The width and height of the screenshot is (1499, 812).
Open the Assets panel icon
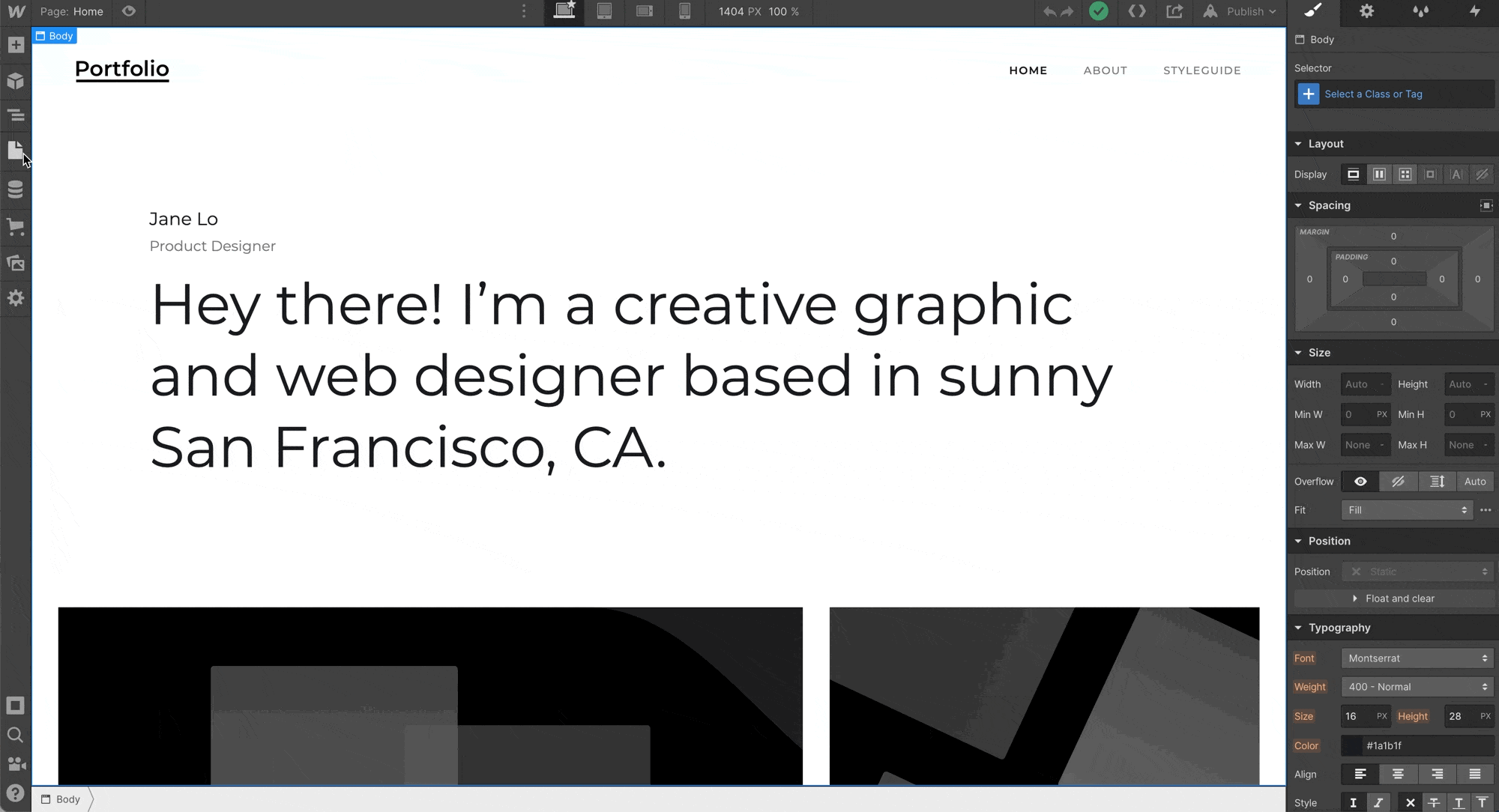click(16, 263)
